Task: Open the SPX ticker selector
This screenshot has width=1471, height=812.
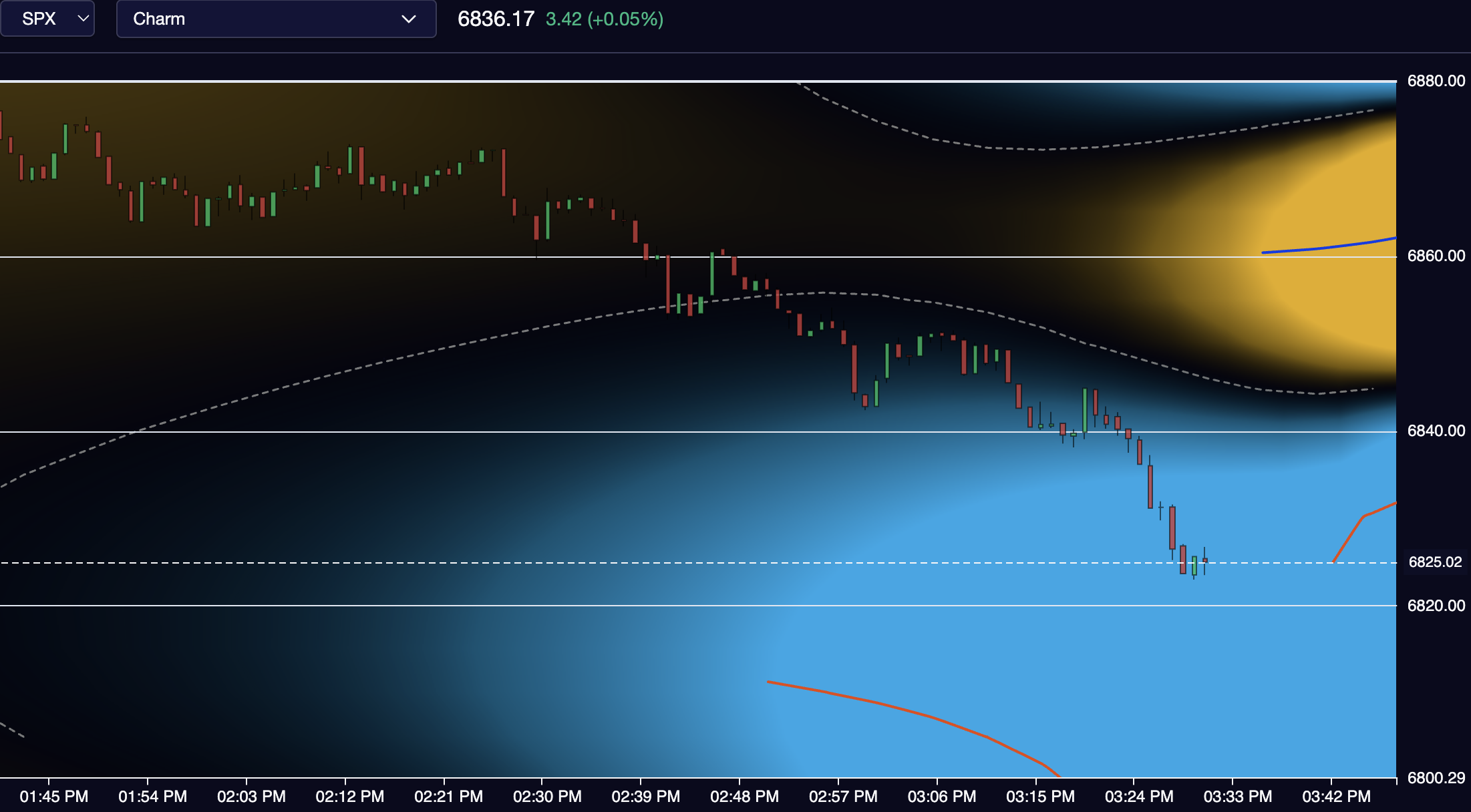Action: coord(47,19)
